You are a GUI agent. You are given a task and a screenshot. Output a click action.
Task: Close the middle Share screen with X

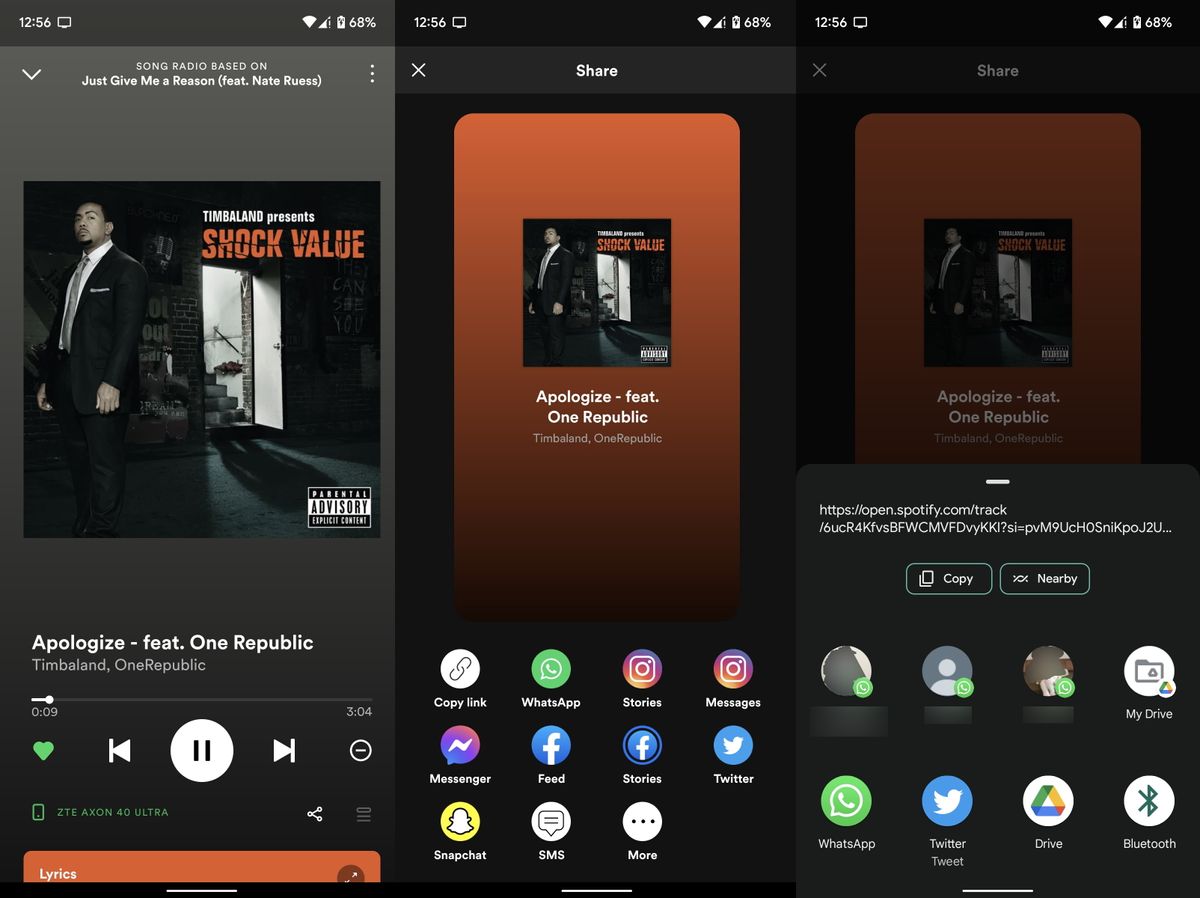click(419, 70)
